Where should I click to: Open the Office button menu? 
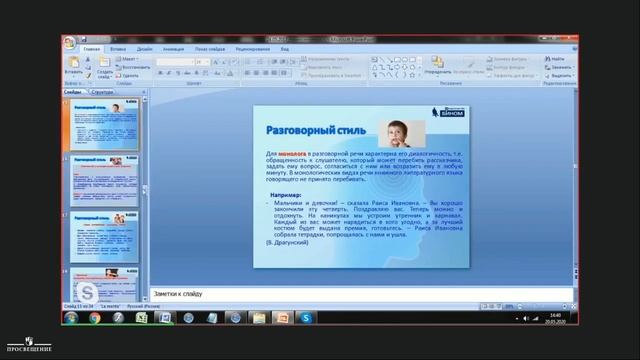(x=69, y=42)
